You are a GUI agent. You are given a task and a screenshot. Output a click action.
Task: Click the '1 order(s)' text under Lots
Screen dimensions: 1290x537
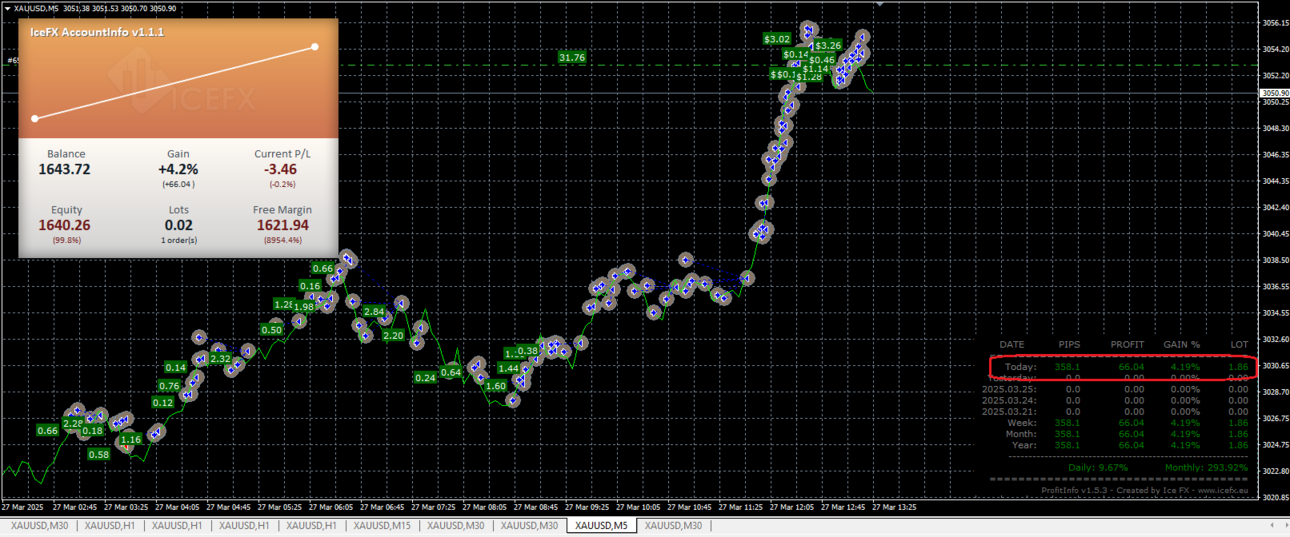(x=179, y=240)
